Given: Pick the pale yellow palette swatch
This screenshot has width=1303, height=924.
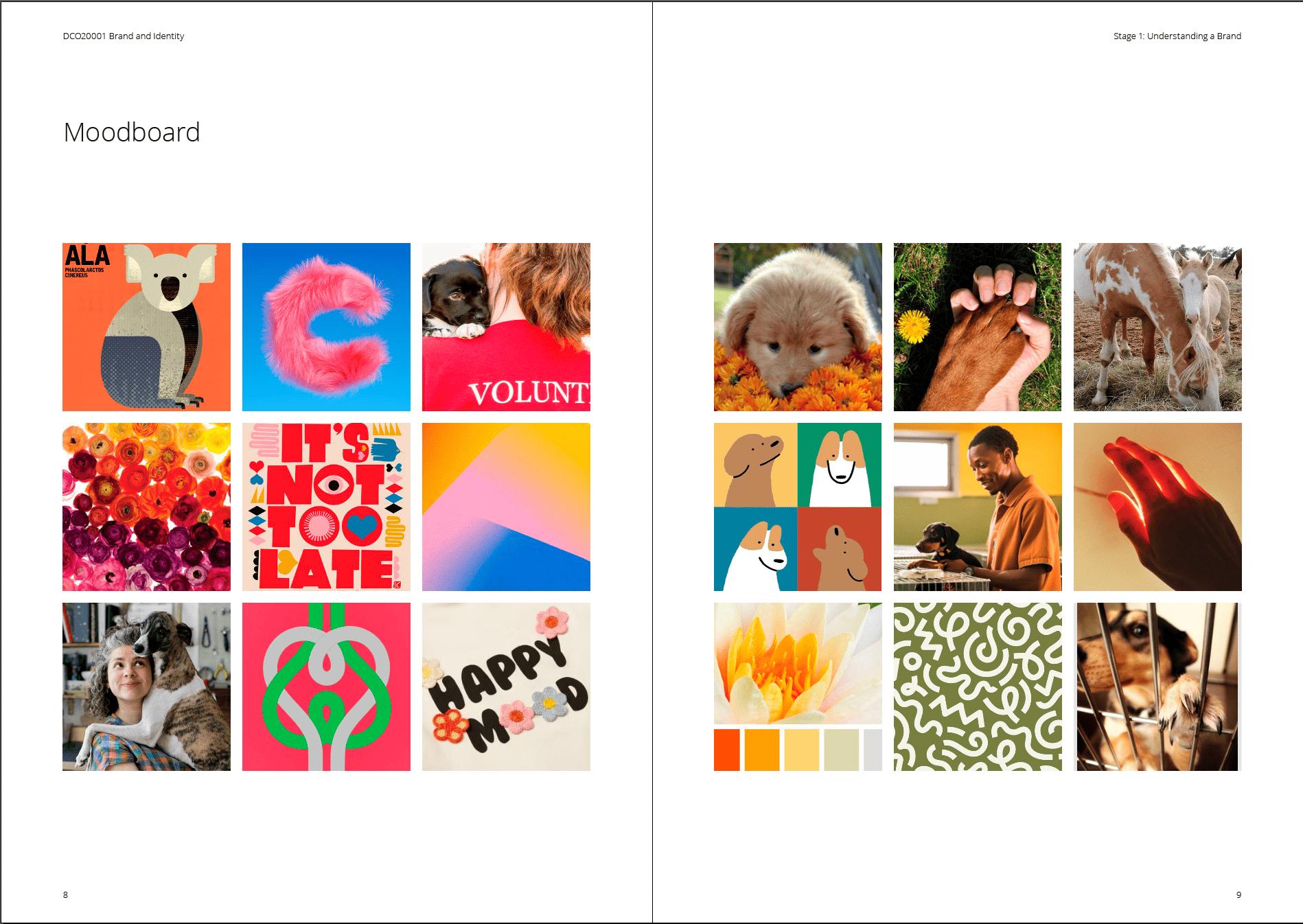Looking at the screenshot, I should pyautogui.click(x=802, y=750).
